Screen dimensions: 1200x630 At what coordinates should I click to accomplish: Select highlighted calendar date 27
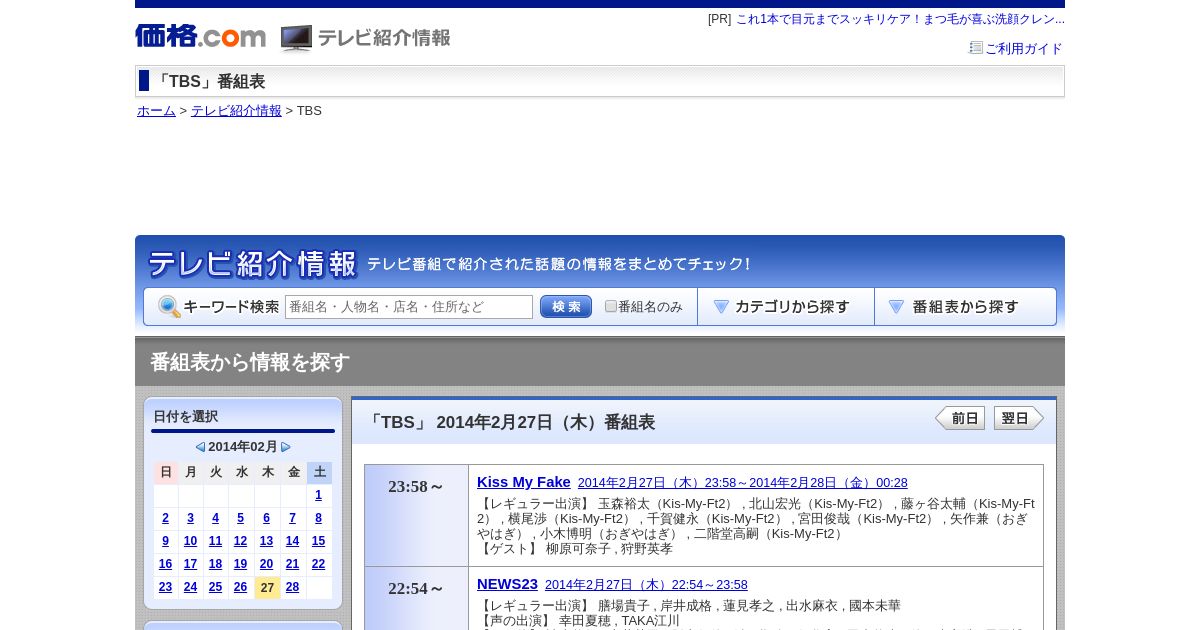[267, 588]
